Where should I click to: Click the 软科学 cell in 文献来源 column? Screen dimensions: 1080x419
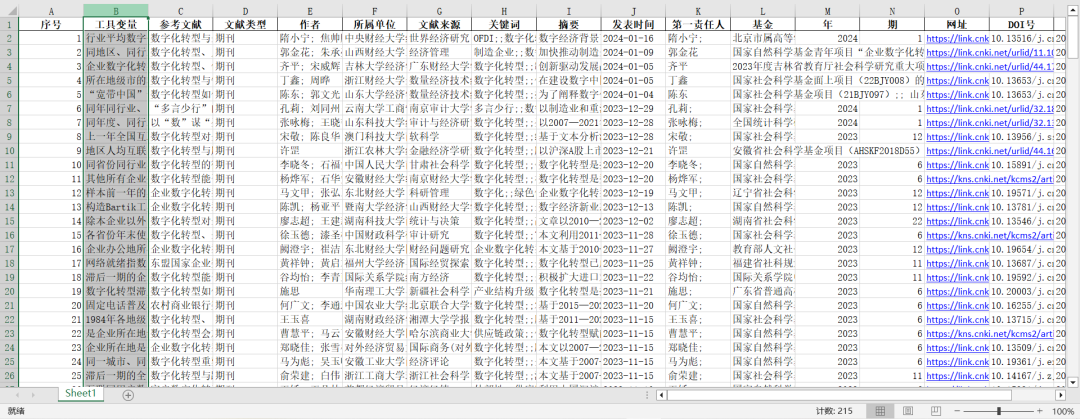click(439, 137)
